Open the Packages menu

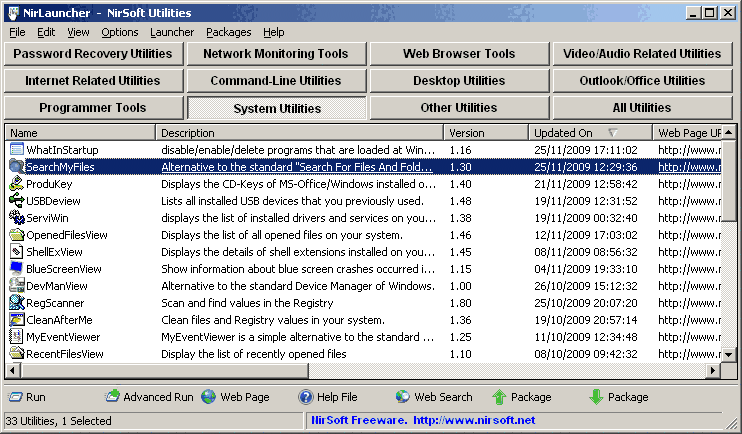(x=229, y=32)
